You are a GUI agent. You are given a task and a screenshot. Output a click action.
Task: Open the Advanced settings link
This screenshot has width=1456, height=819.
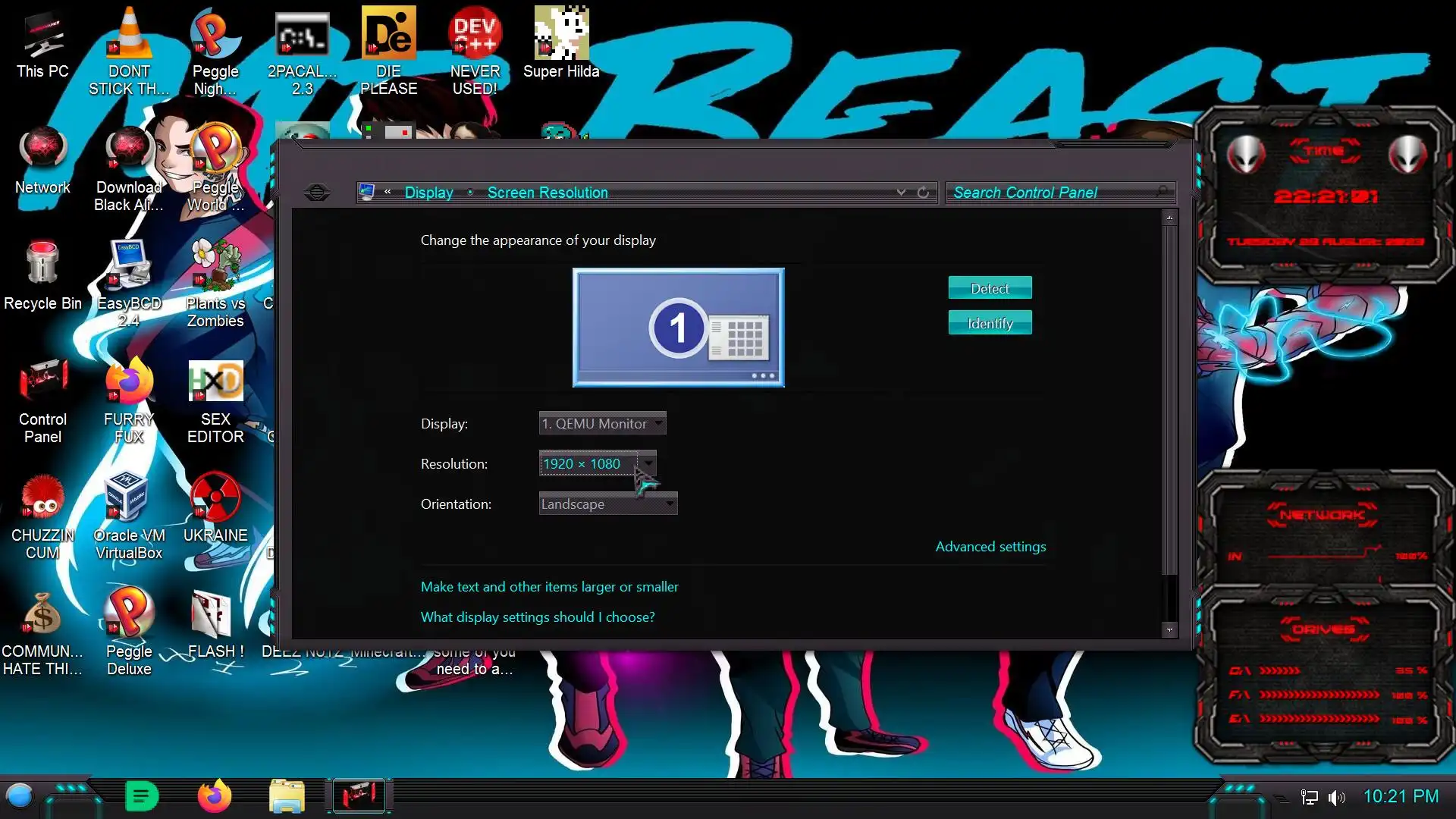click(990, 546)
